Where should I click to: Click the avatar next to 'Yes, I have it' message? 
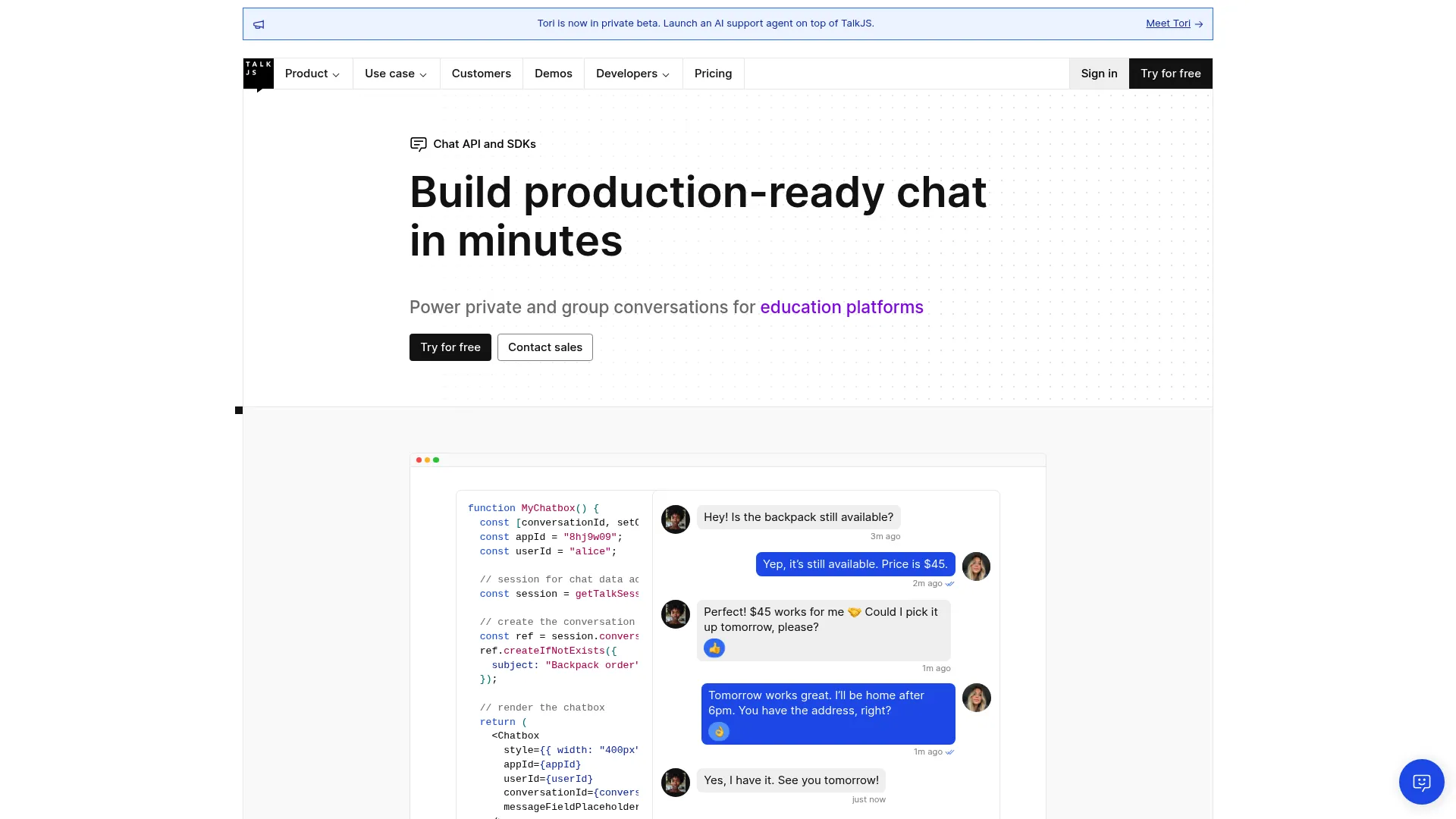click(x=676, y=783)
